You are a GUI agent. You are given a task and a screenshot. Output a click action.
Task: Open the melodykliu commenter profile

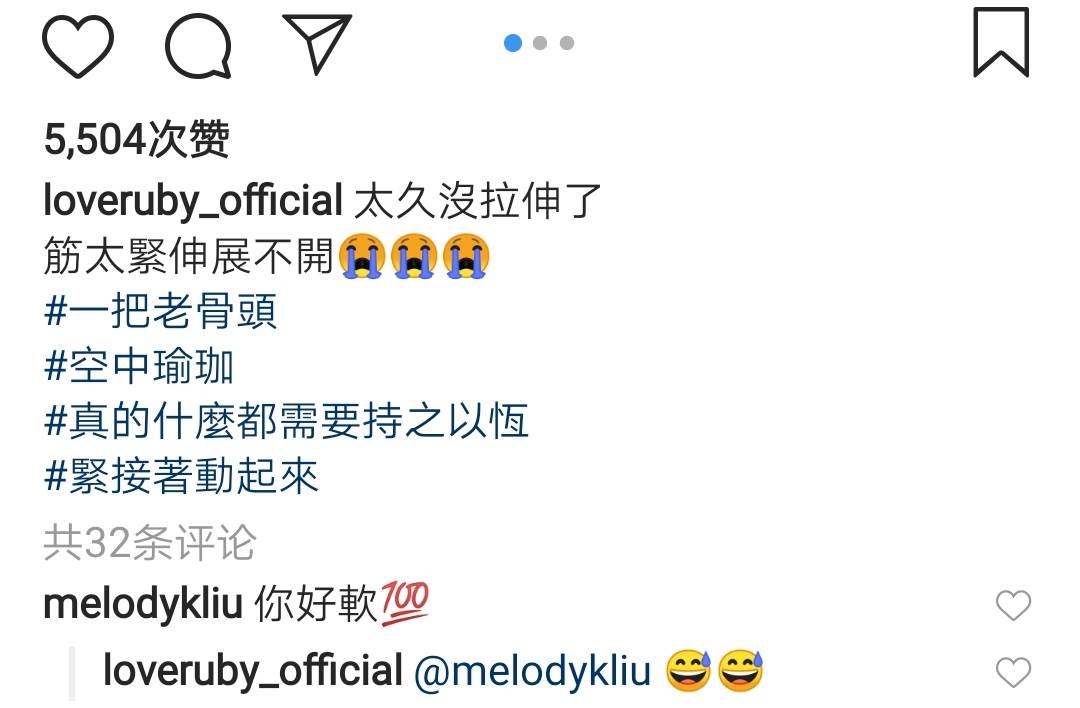[x=143, y=605]
